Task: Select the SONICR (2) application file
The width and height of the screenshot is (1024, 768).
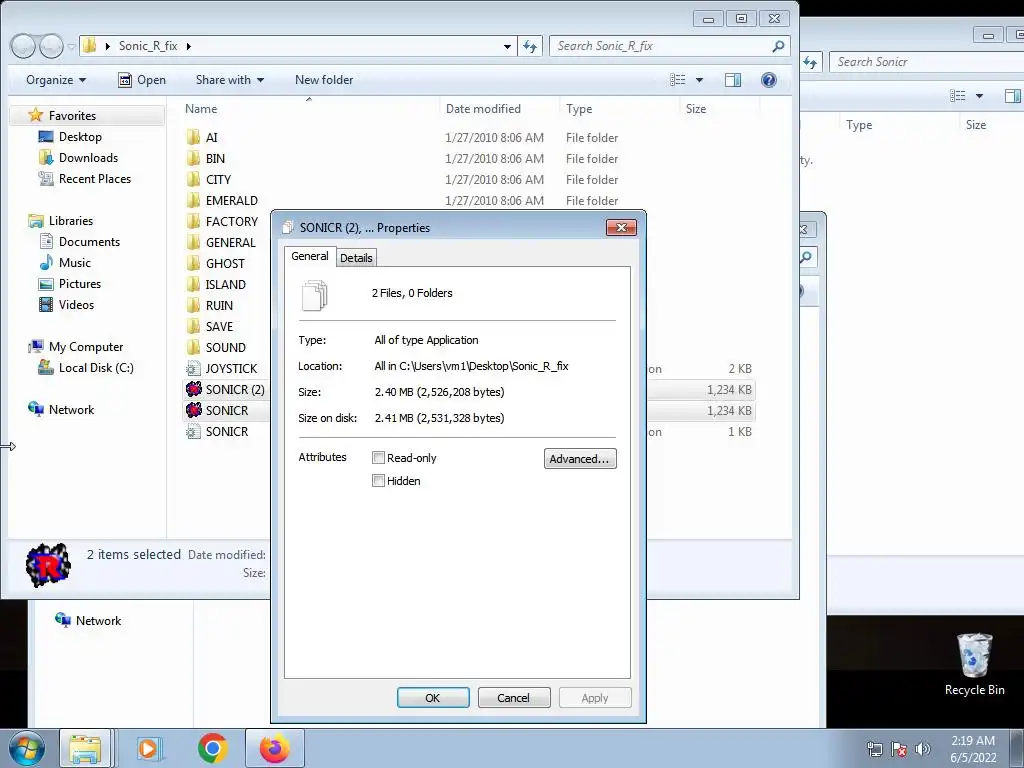Action: click(x=234, y=389)
